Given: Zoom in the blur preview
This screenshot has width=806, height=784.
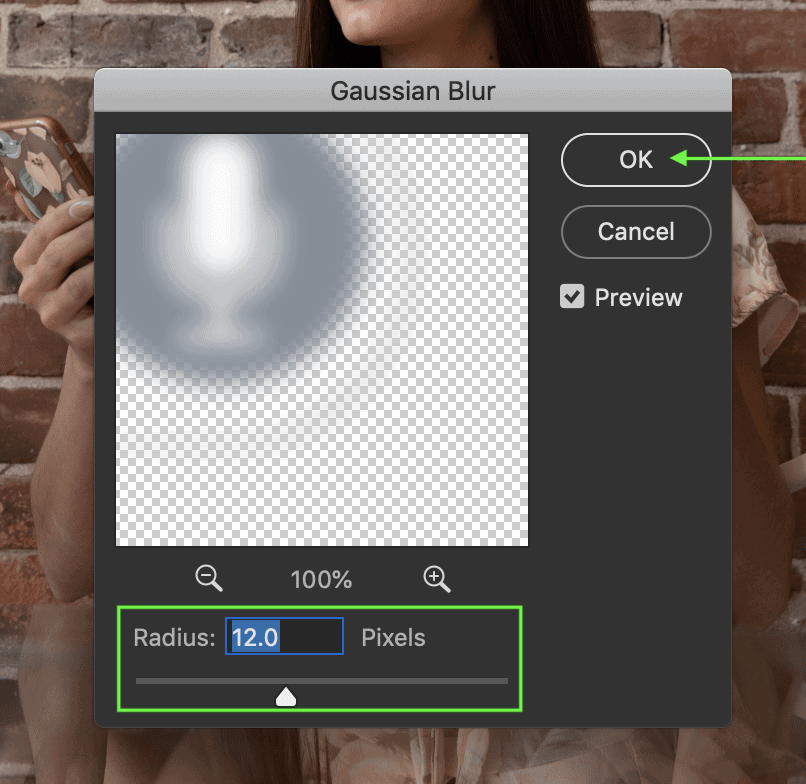Looking at the screenshot, I should 436,579.
